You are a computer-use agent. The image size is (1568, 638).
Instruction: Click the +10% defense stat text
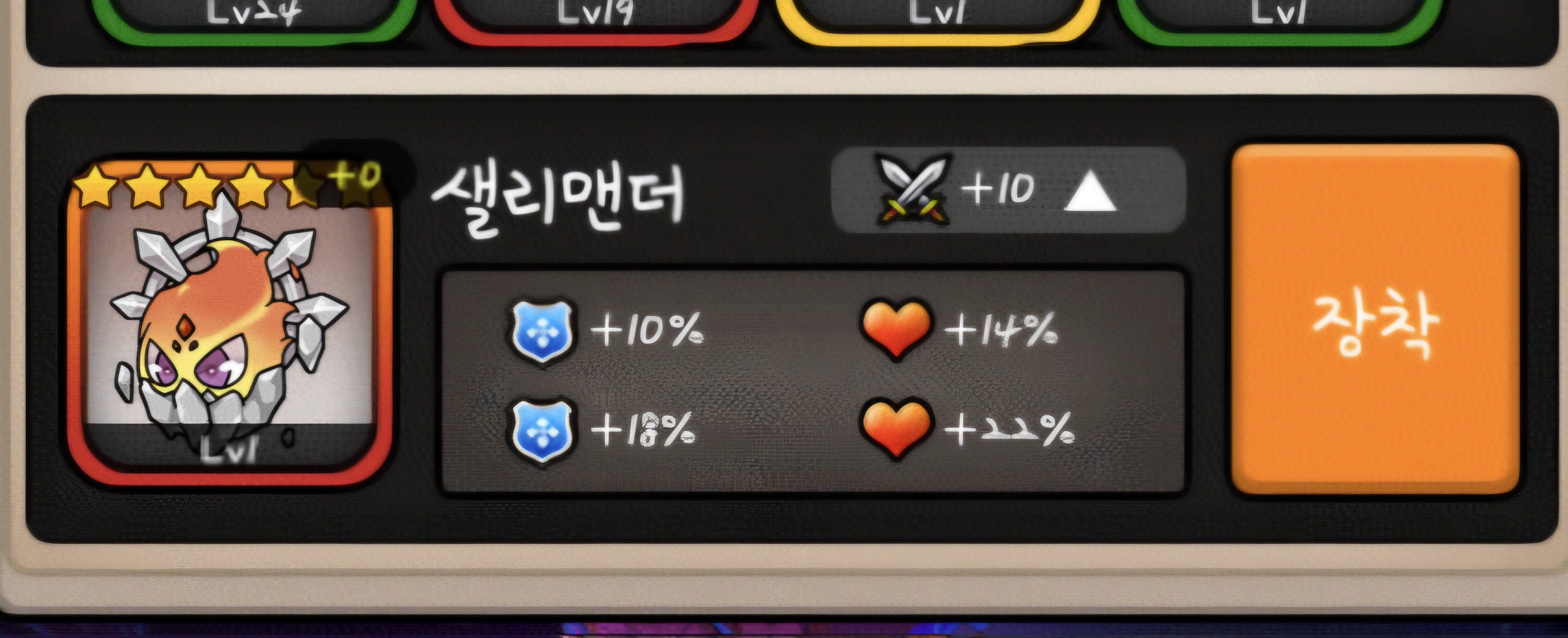point(647,330)
